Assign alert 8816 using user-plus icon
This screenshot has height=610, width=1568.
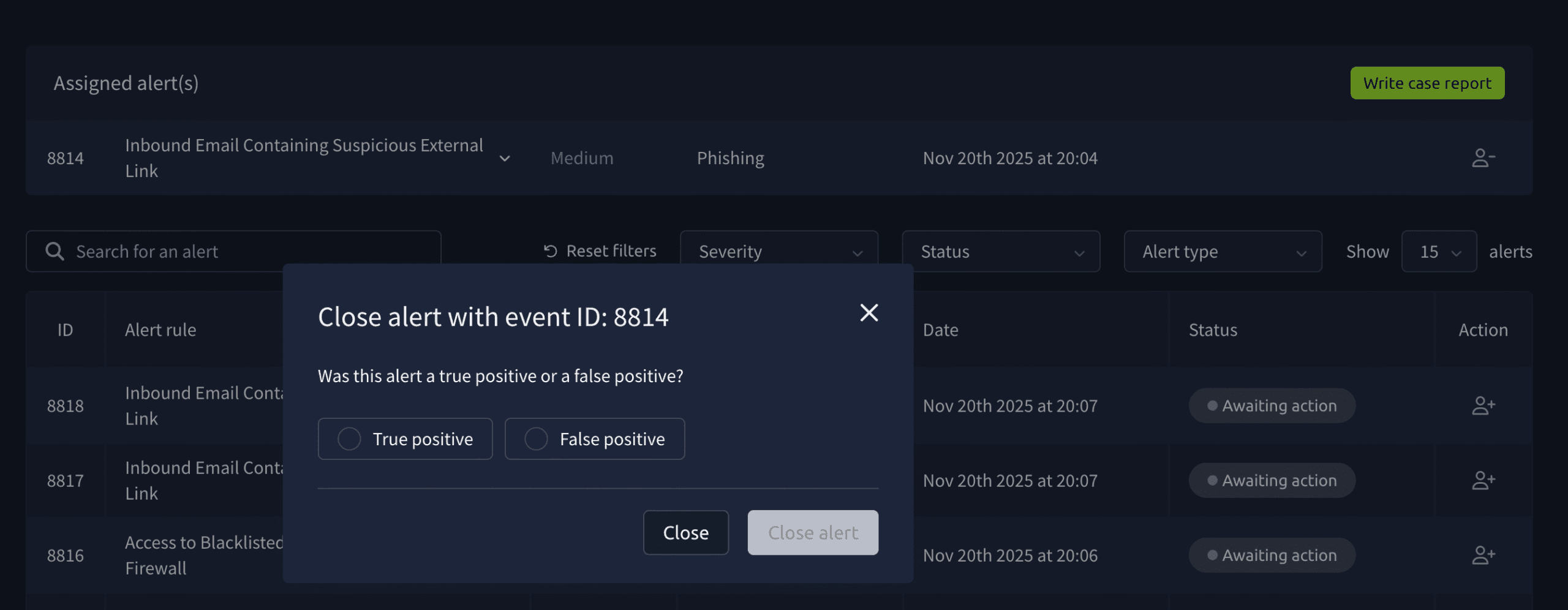tap(1483, 555)
